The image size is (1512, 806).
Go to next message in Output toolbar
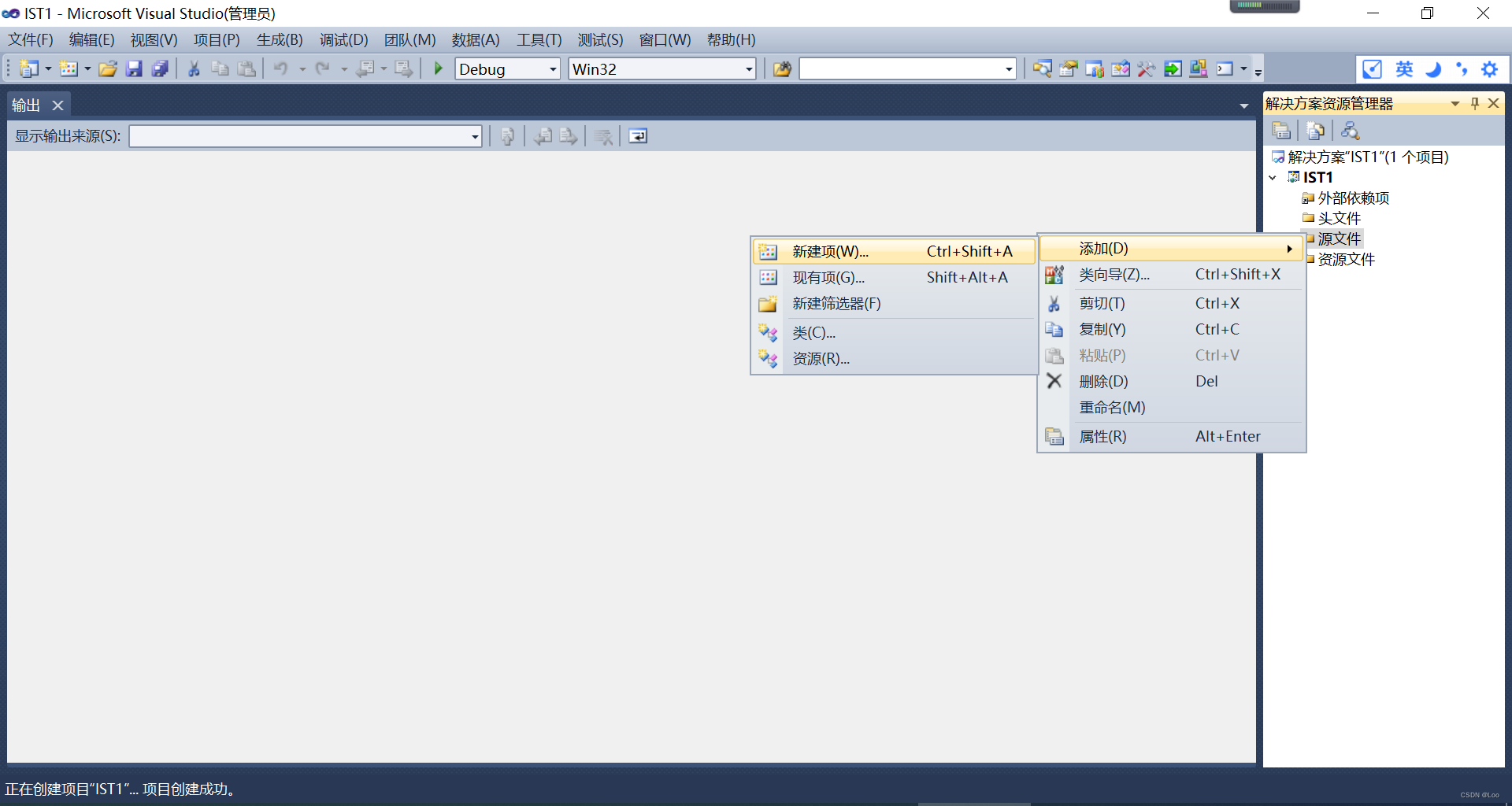coord(569,136)
